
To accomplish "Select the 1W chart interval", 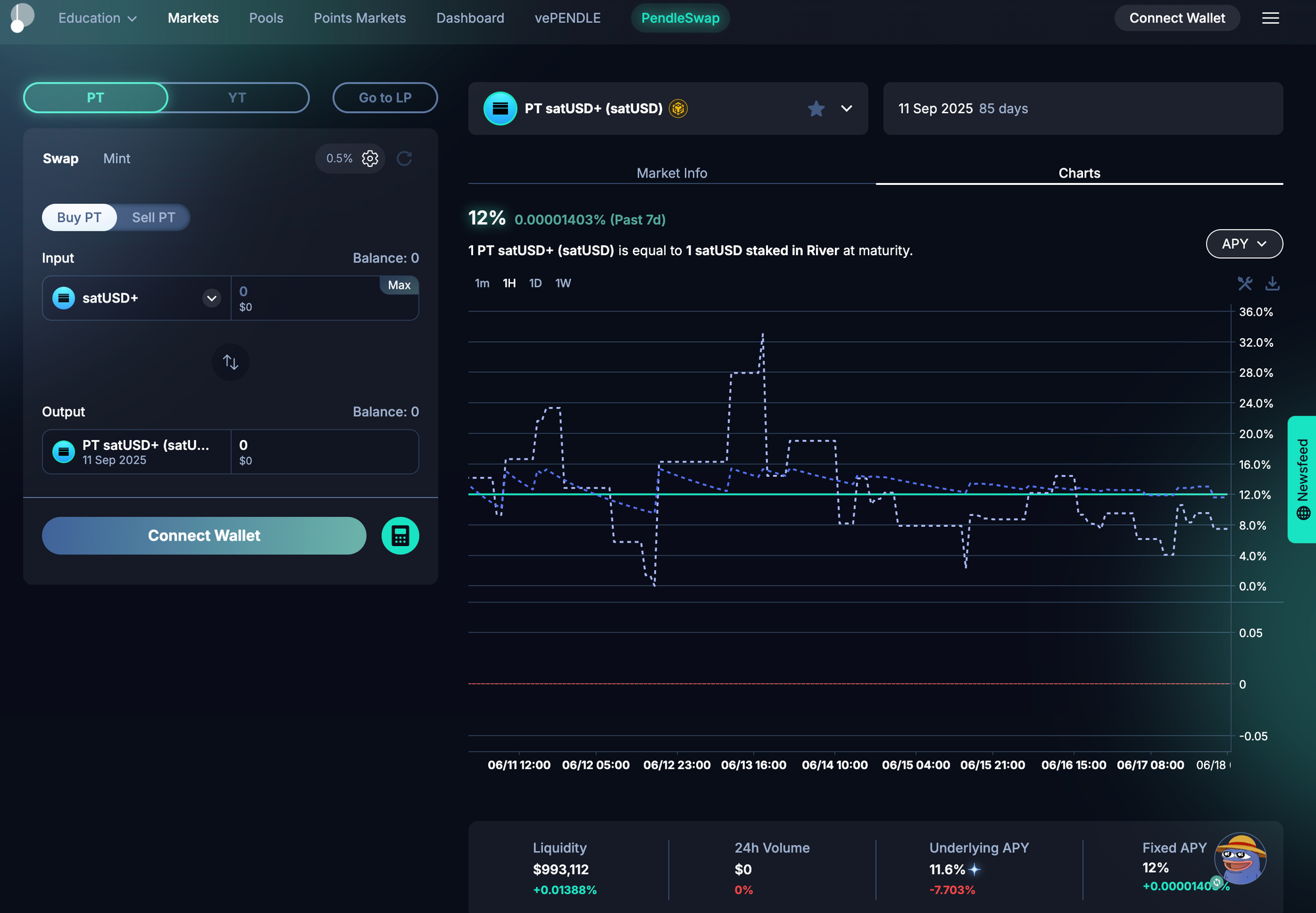I will click(563, 284).
